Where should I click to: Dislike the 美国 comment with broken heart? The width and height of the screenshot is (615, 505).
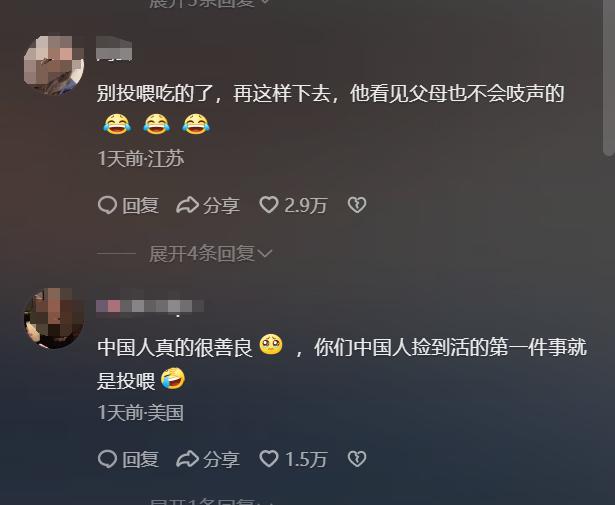tap(357, 459)
